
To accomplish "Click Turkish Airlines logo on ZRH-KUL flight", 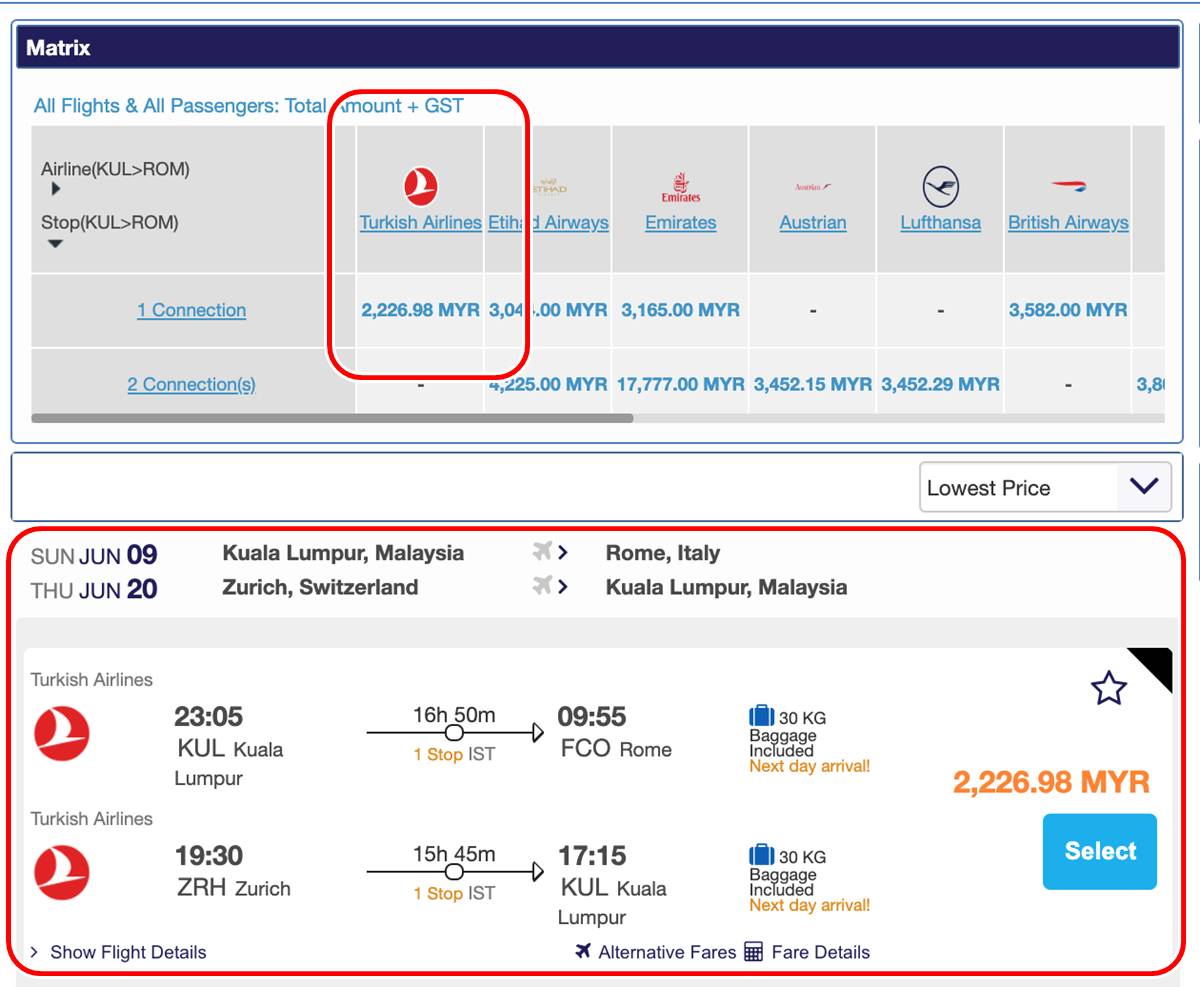I will (x=62, y=873).
